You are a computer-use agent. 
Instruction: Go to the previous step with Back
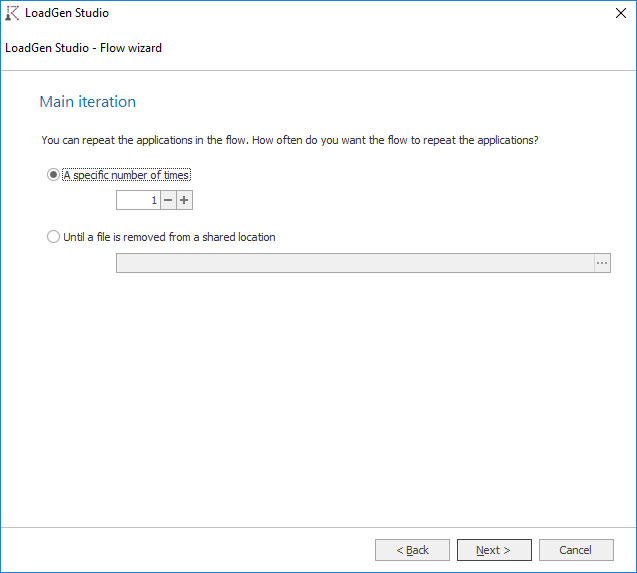[x=412, y=550]
